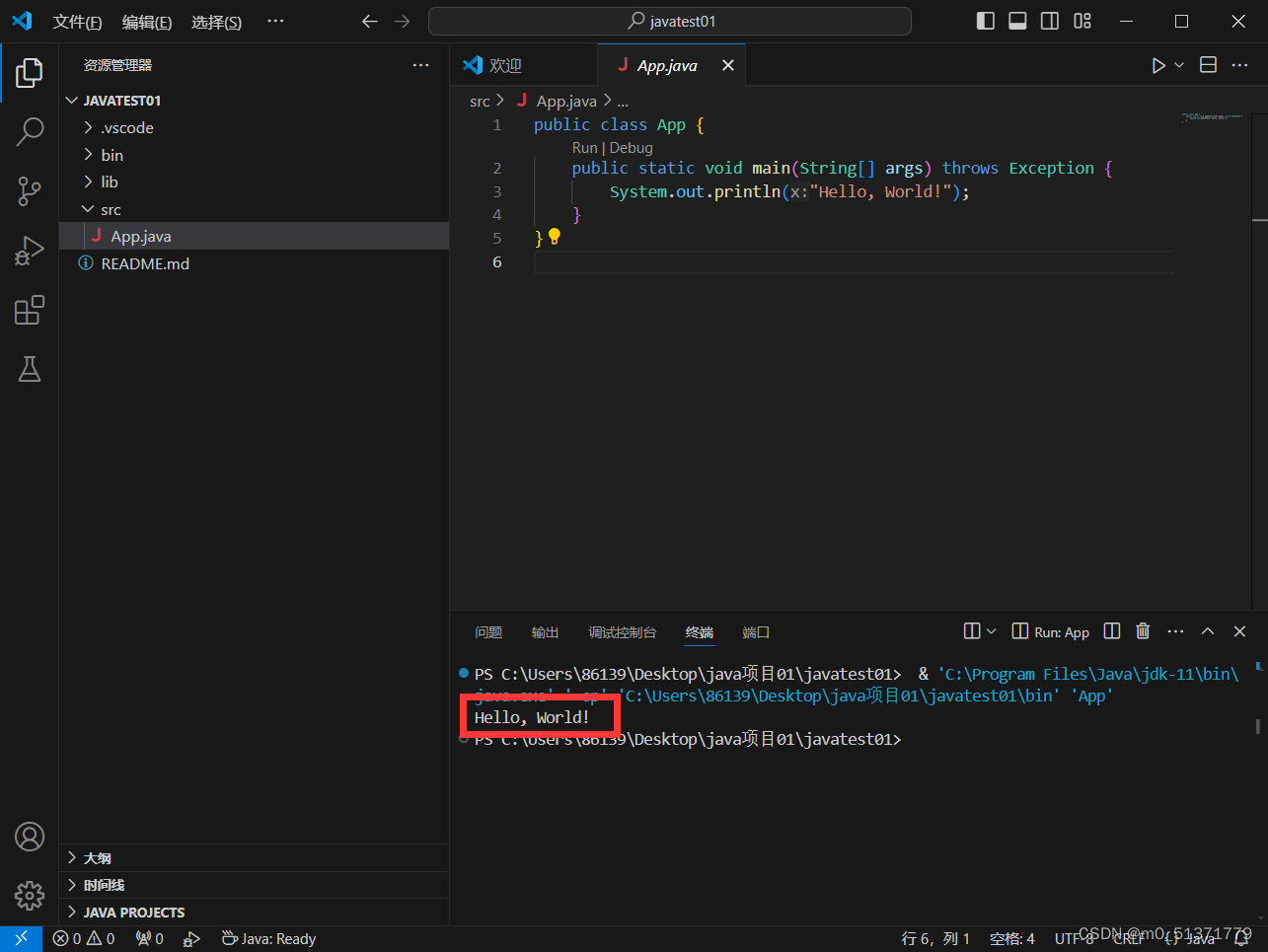
Task: Click the debug launch icon in status bar
Action: pyautogui.click(x=191, y=939)
